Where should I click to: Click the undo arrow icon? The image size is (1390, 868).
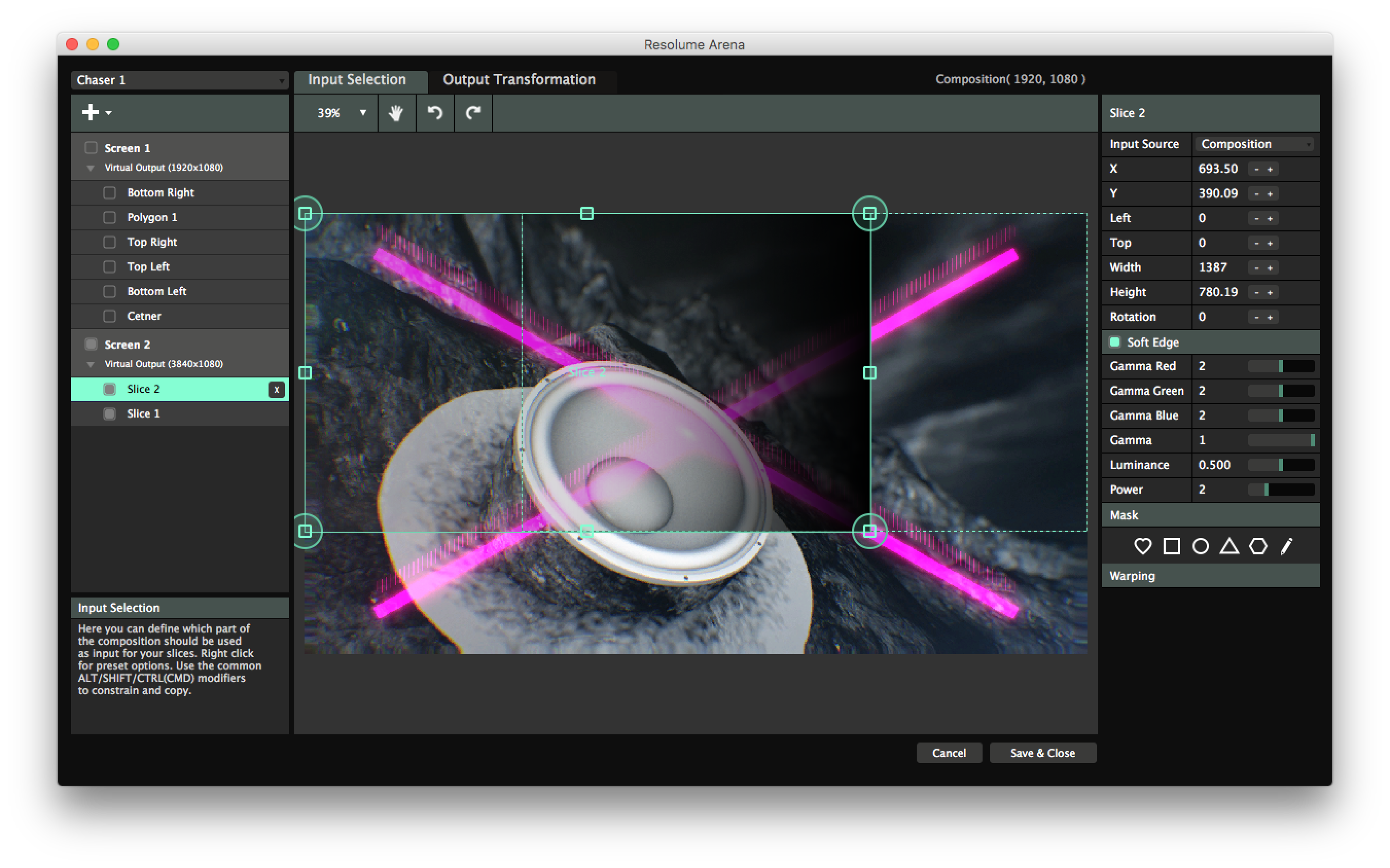(x=435, y=113)
